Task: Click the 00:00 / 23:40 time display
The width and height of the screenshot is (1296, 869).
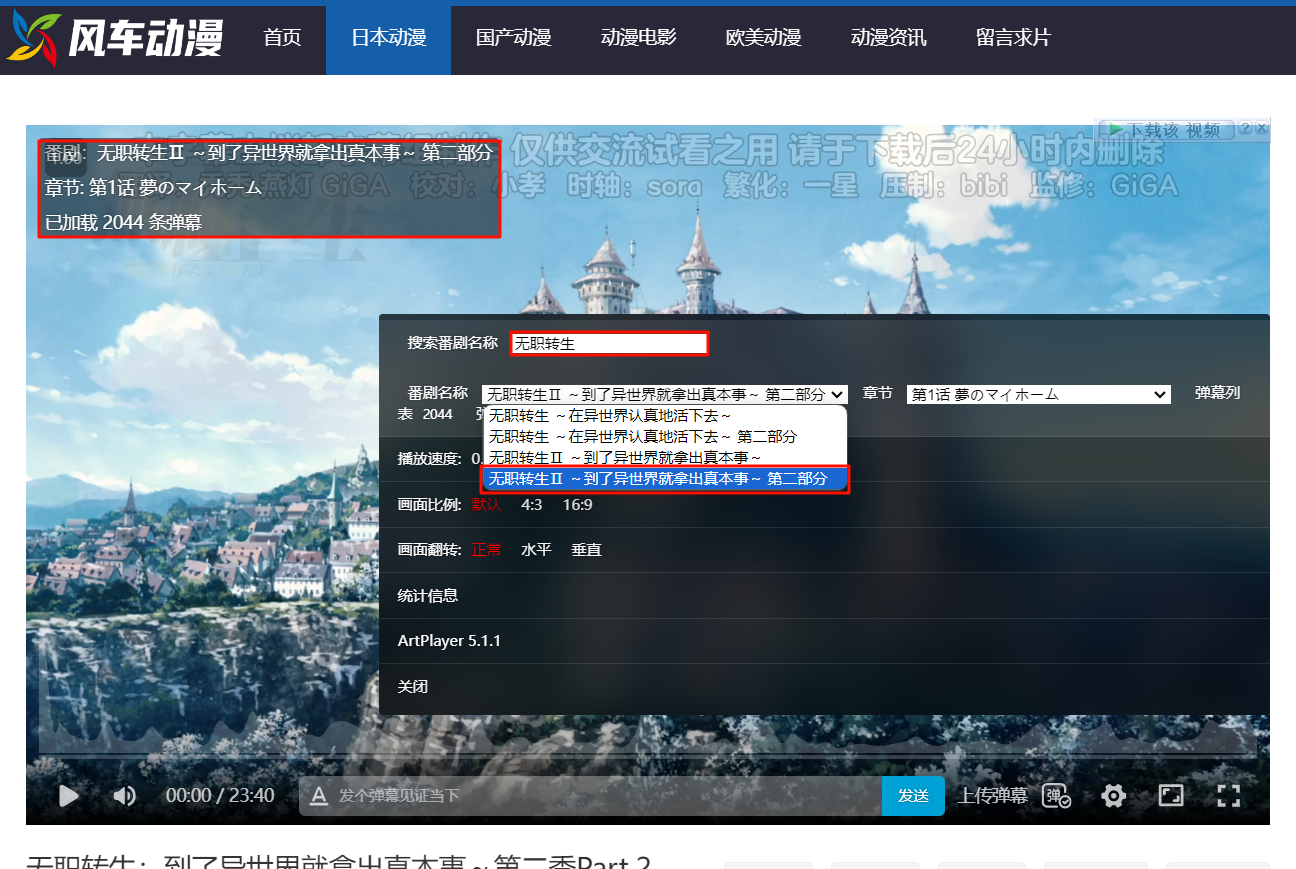Action: click(x=220, y=796)
